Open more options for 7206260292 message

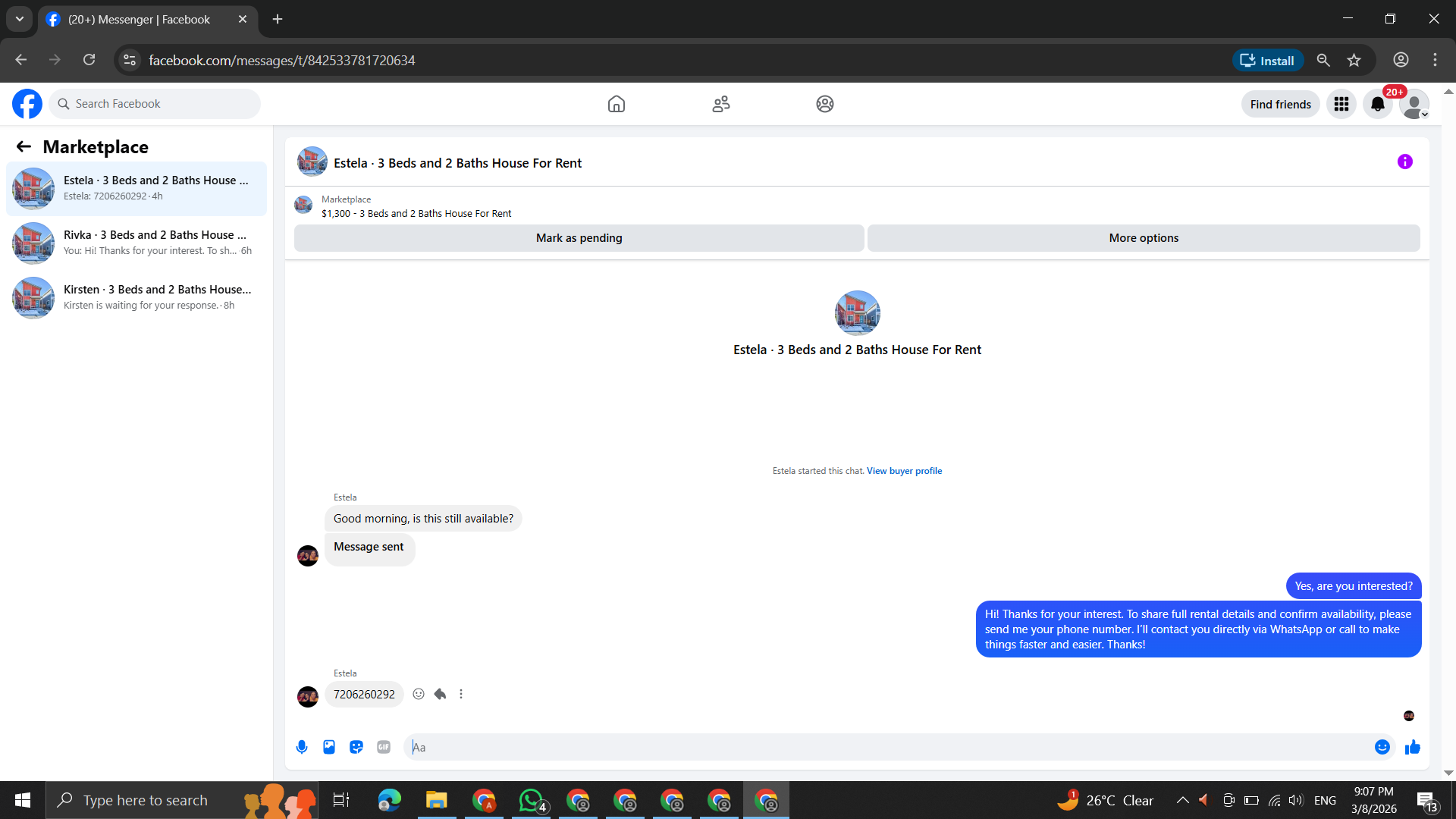461,694
